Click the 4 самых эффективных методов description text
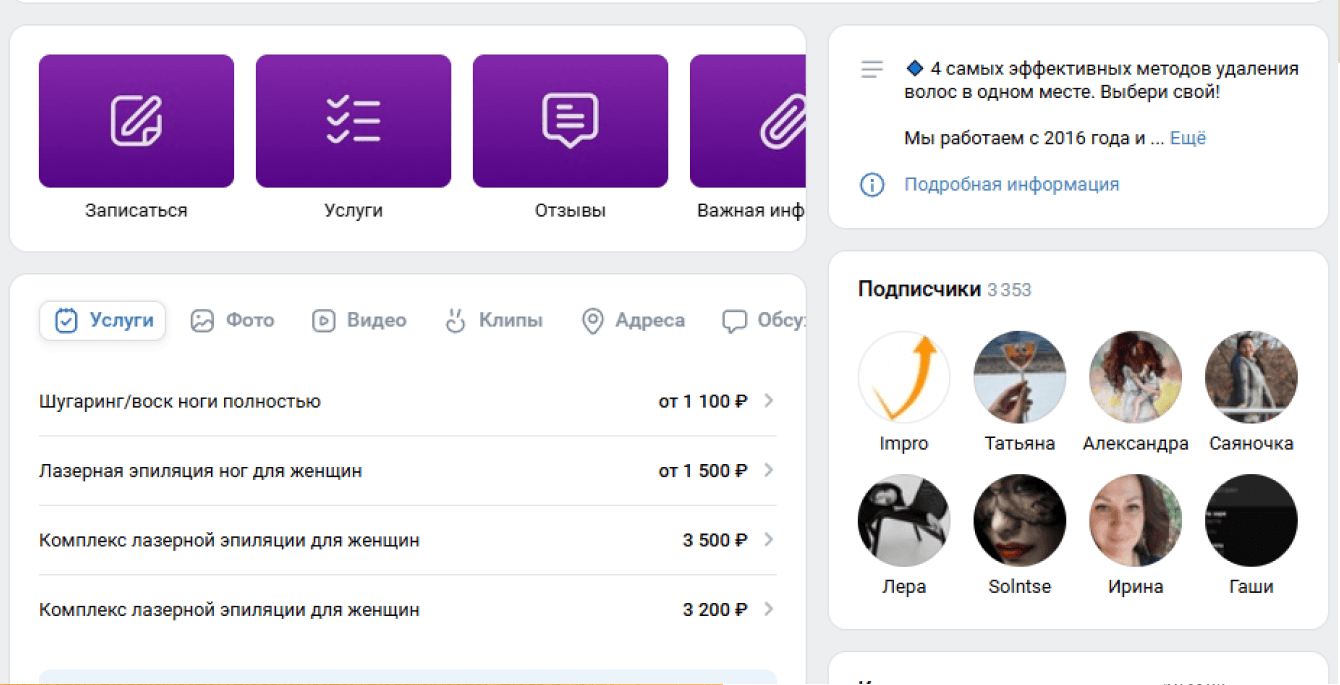Screen dimensions: 1340x685 [1102, 80]
